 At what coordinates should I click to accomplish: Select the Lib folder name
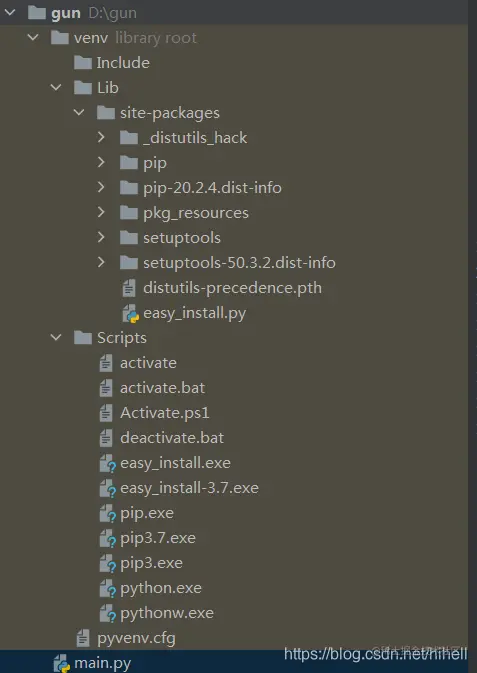click(x=108, y=88)
